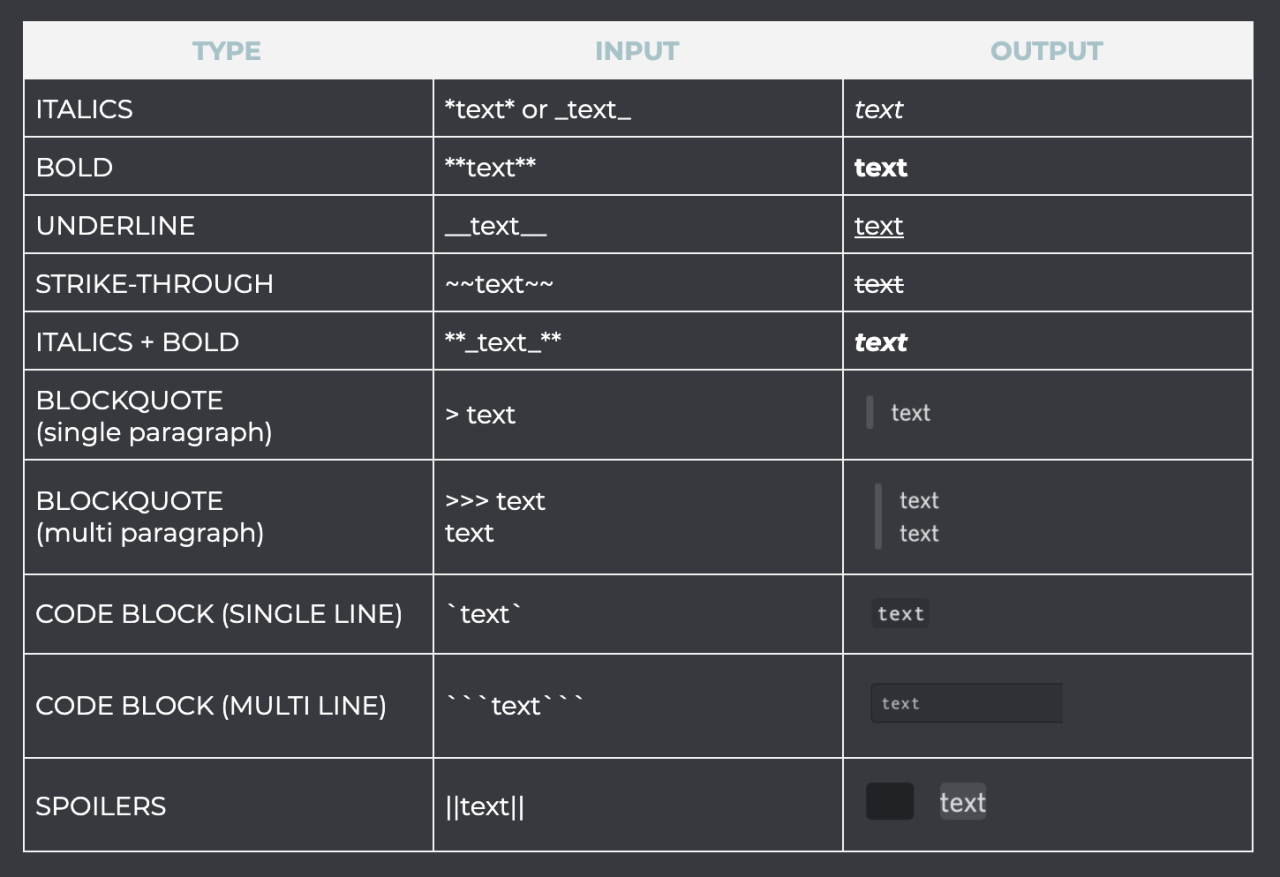Click the italic output text
The height and width of the screenshot is (877, 1280).
coord(879,110)
